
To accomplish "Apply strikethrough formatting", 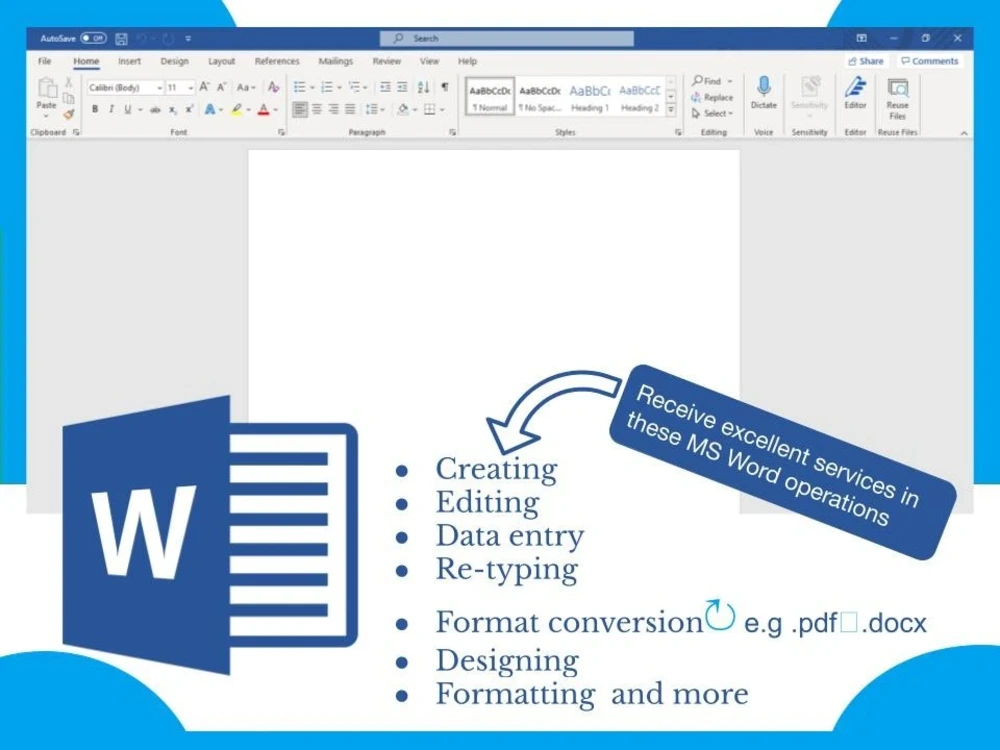I will (x=155, y=110).
